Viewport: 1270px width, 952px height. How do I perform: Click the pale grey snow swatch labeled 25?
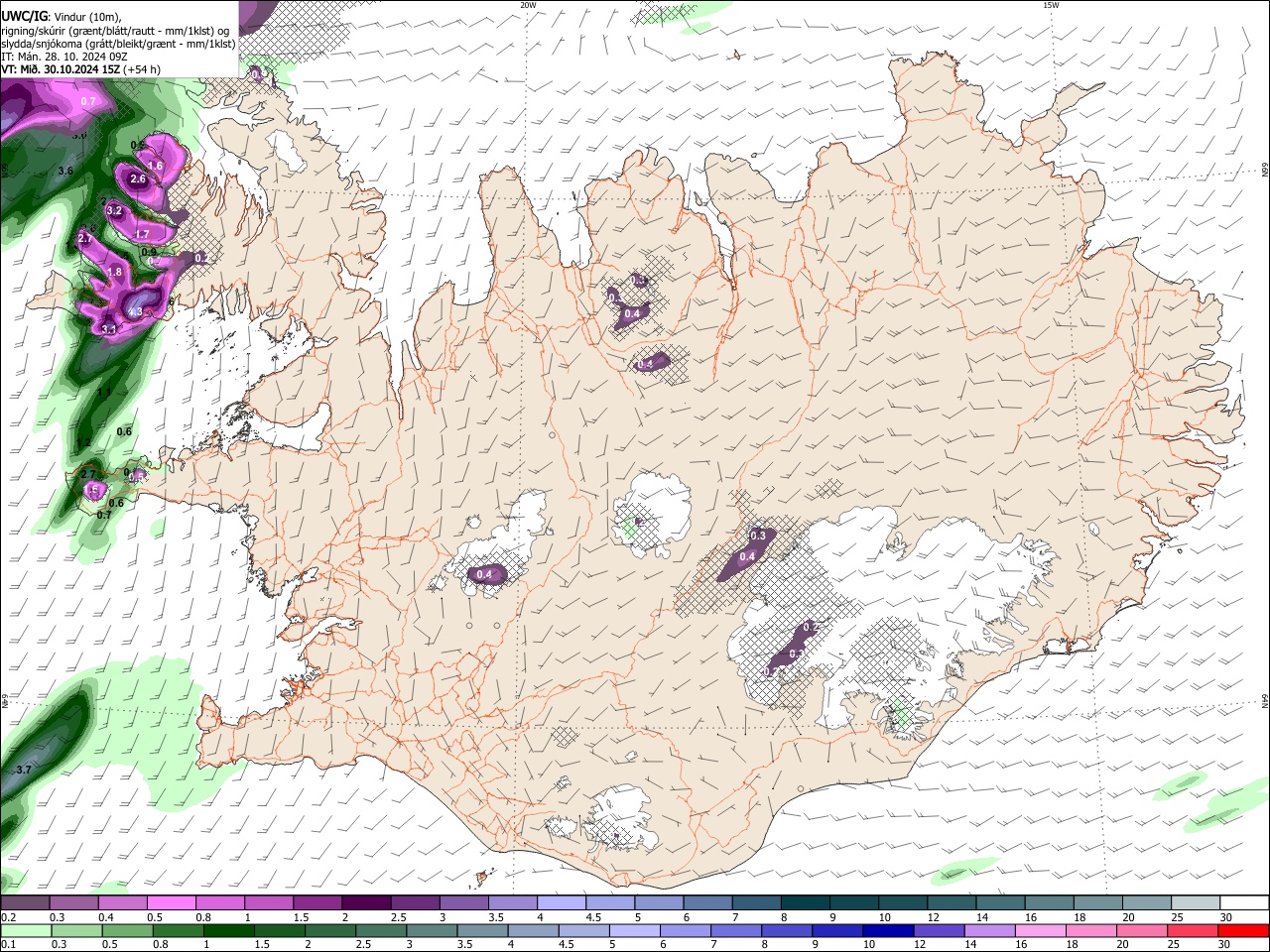1196,903
